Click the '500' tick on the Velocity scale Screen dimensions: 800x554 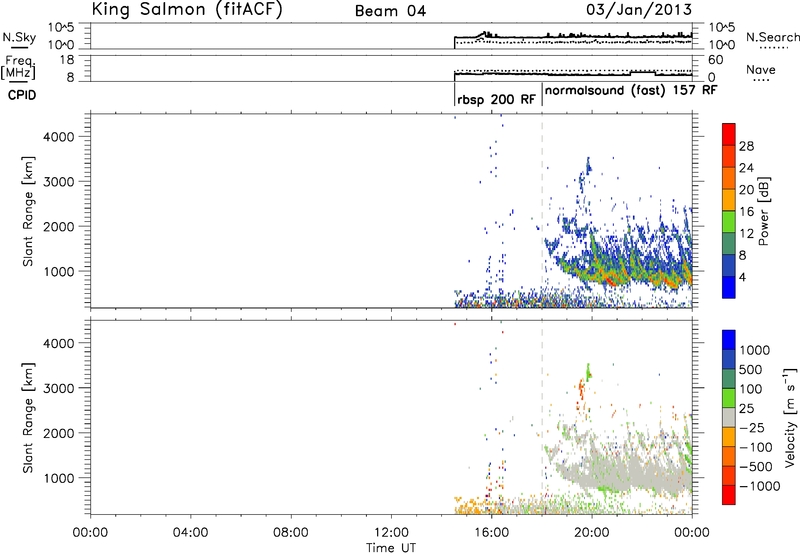tap(751, 369)
